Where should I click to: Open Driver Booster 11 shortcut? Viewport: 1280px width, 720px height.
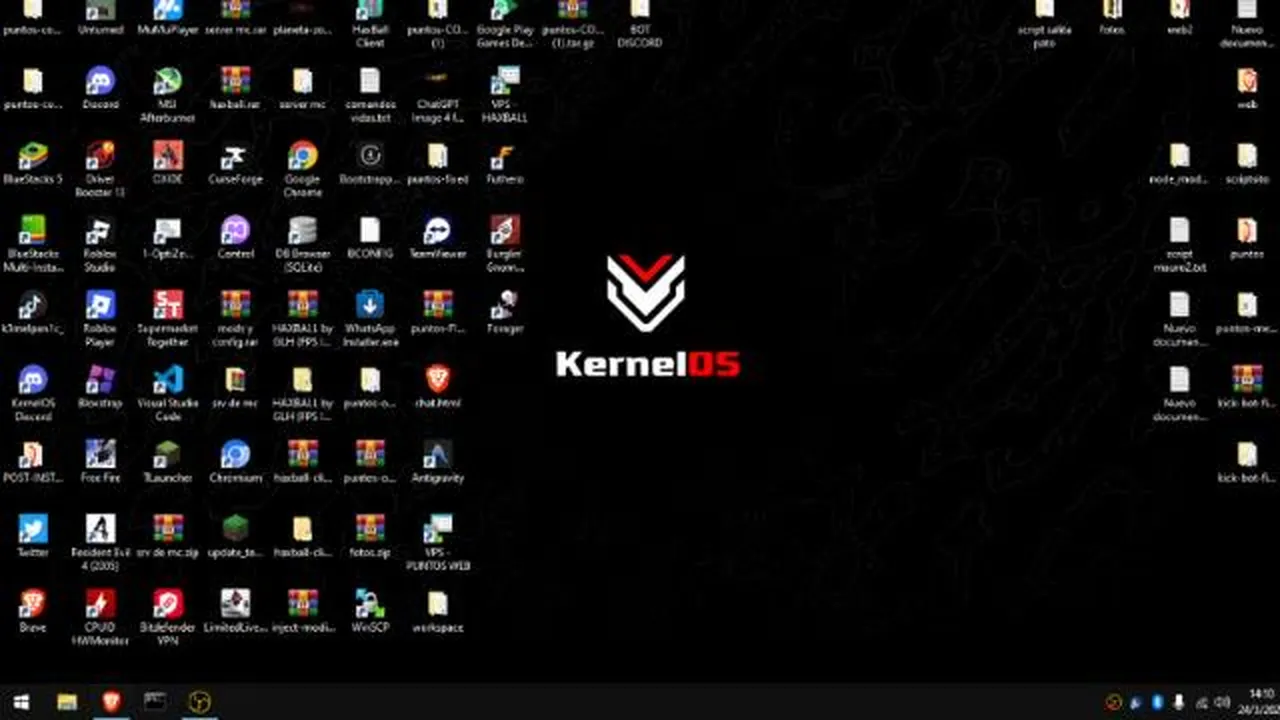[x=100, y=169]
